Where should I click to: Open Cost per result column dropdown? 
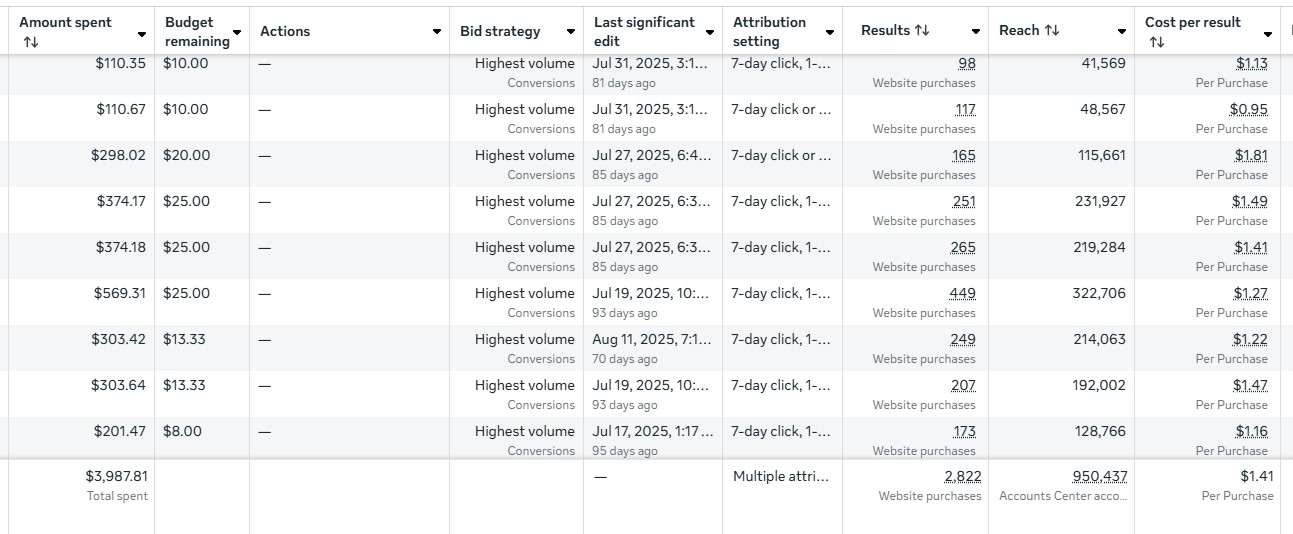point(1268,33)
